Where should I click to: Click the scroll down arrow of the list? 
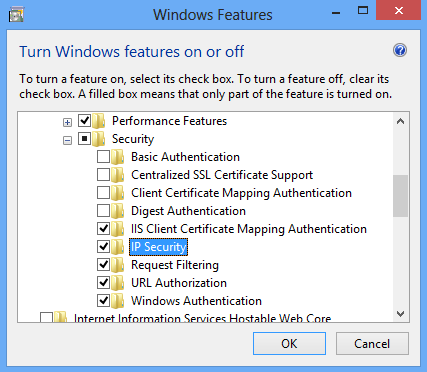tap(400, 314)
